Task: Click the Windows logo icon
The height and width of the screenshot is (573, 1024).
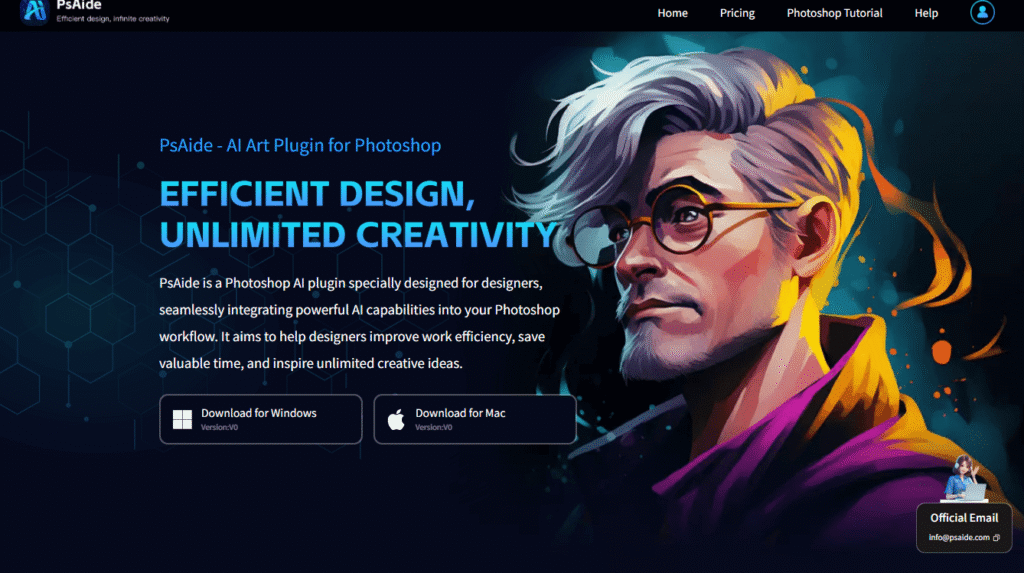Action: coord(182,419)
